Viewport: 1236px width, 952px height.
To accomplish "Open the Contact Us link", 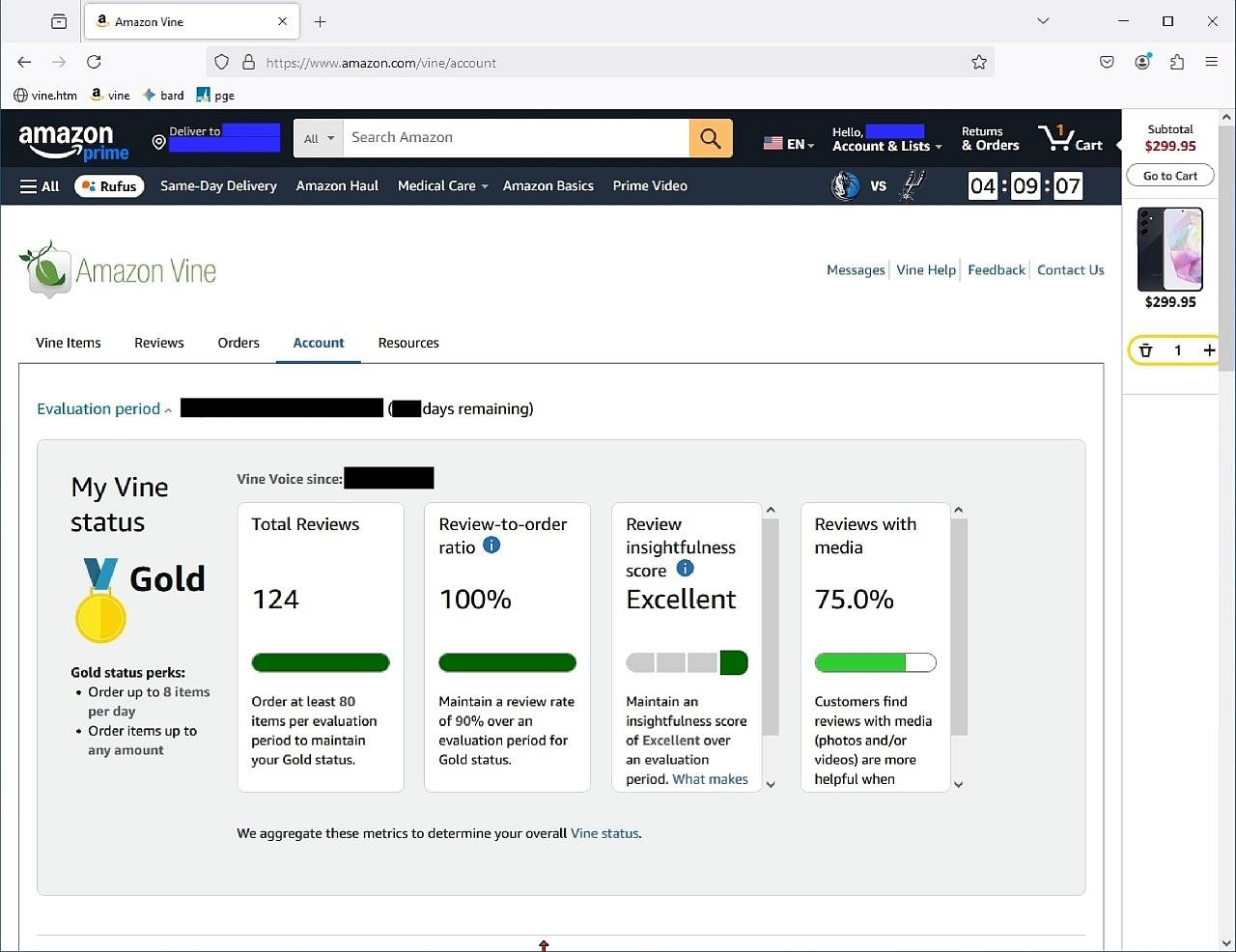I will (1071, 270).
